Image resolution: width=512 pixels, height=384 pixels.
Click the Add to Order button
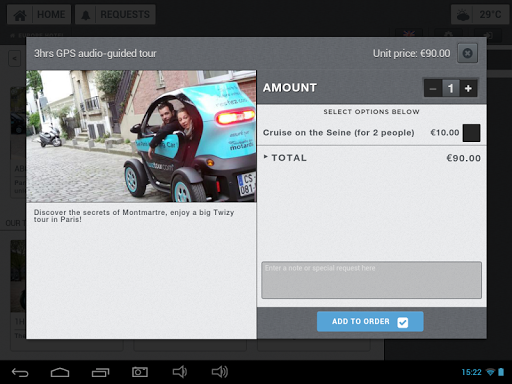pyautogui.click(x=370, y=321)
